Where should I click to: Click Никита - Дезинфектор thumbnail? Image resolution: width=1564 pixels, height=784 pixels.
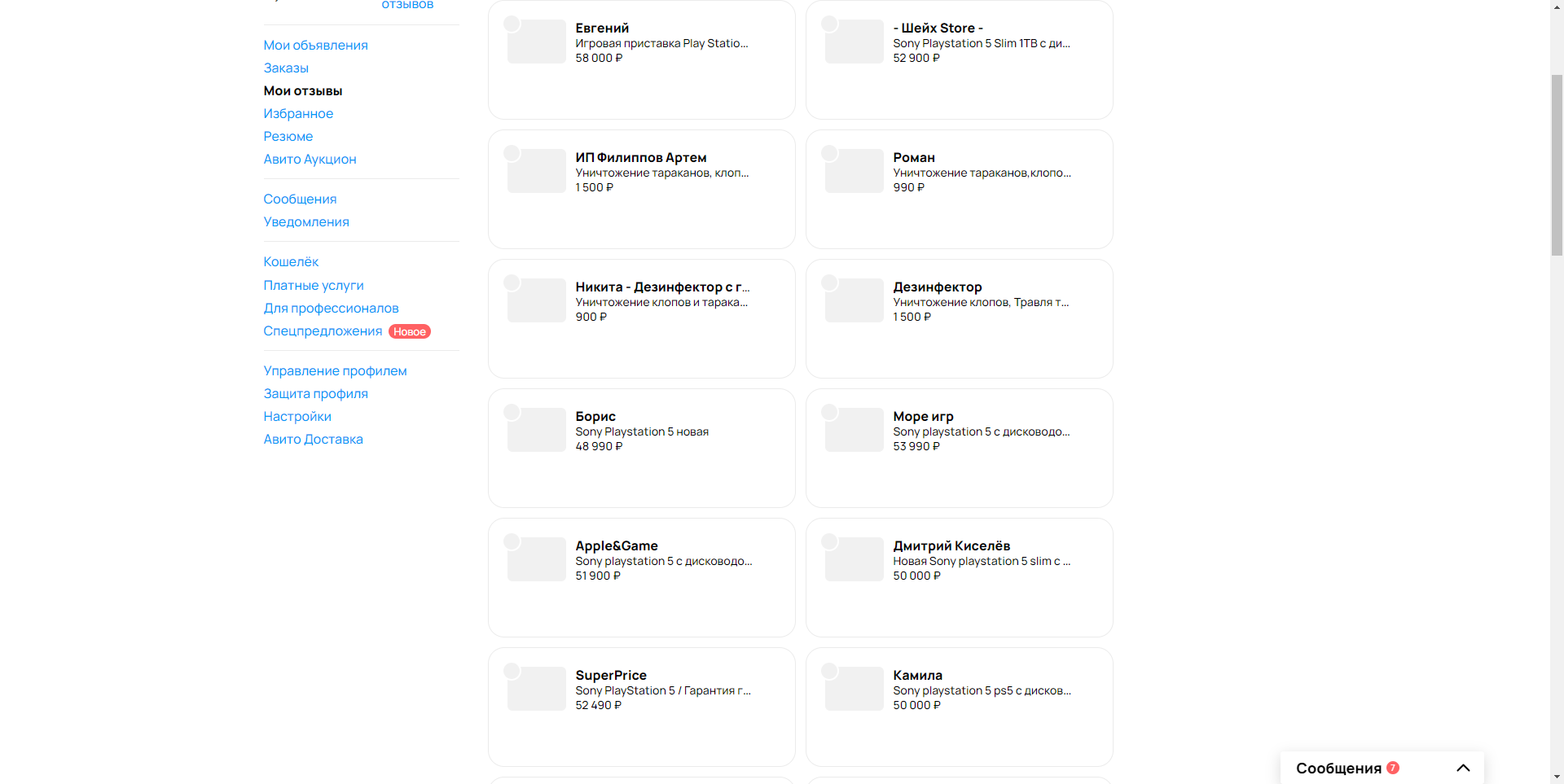(x=536, y=300)
